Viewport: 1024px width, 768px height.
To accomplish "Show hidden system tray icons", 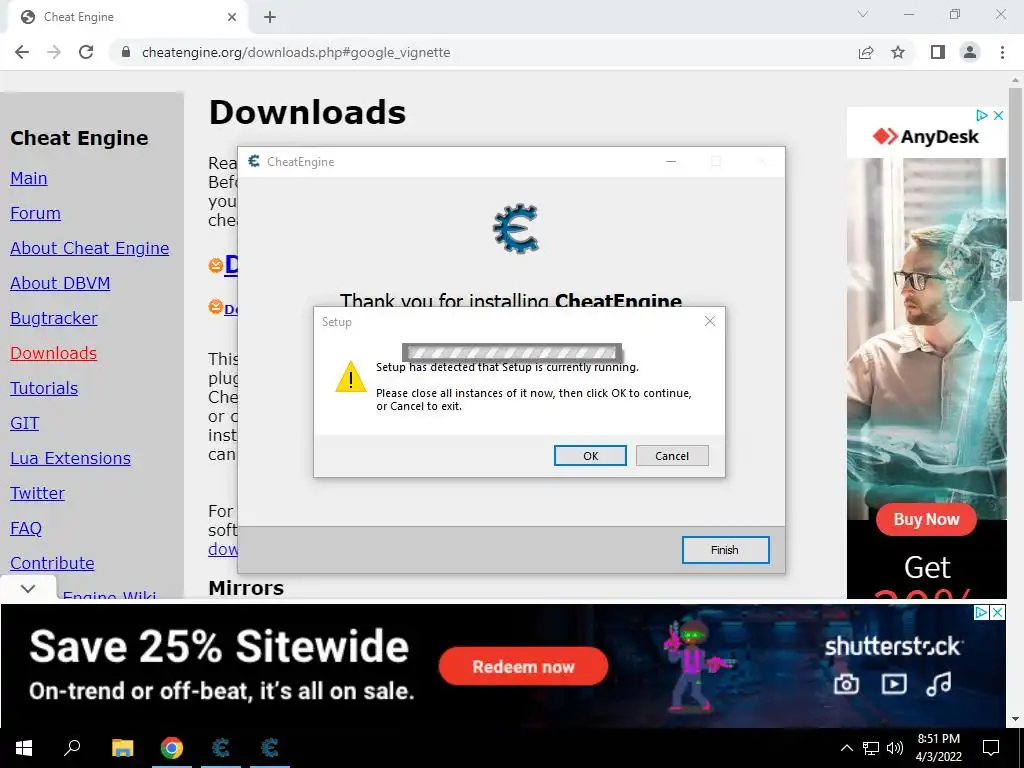I will pyautogui.click(x=846, y=748).
